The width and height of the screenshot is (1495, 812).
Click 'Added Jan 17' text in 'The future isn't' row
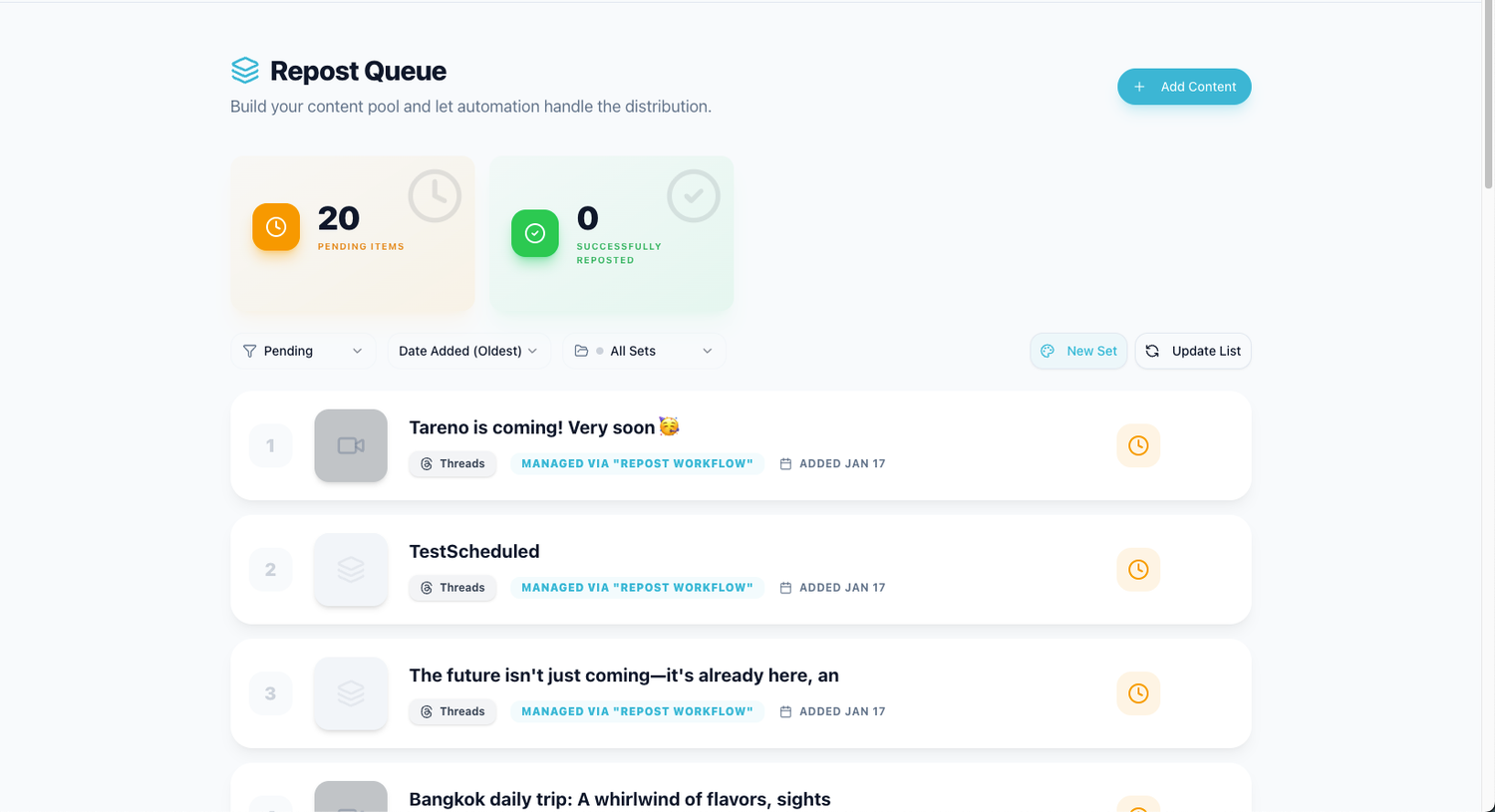click(842, 711)
